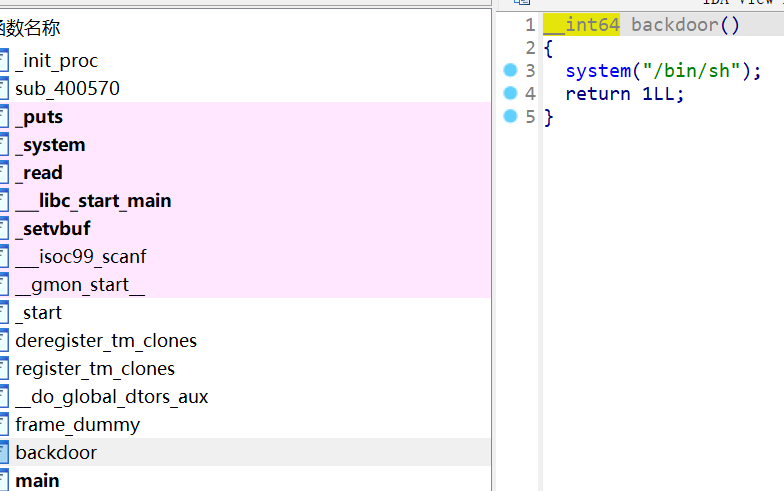
Task: Select the main function row
Action: click(245, 479)
